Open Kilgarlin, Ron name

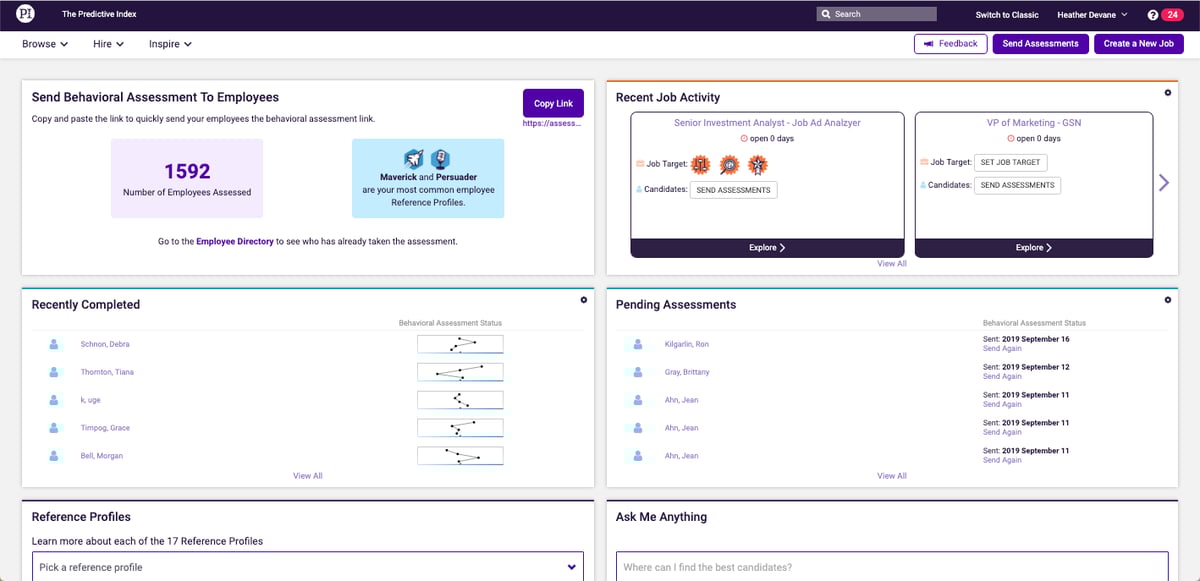coord(687,344)
